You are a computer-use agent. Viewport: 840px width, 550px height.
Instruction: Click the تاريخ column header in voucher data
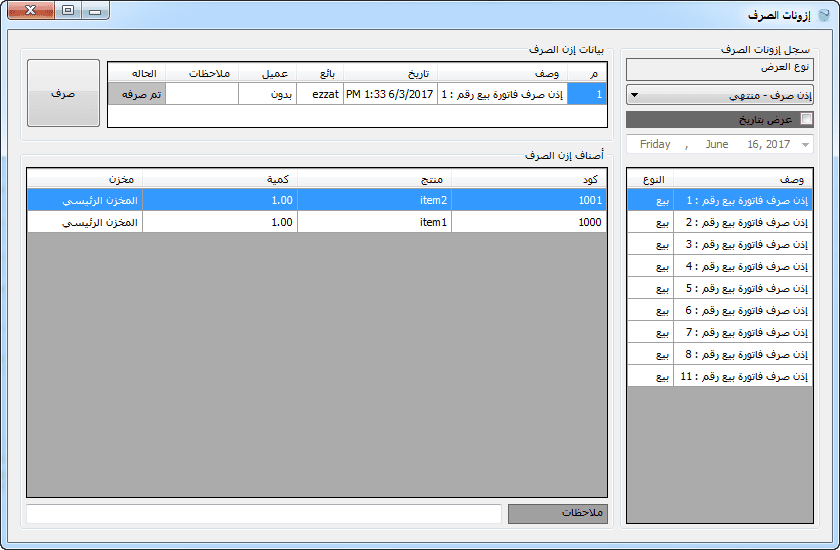point(390,74)
